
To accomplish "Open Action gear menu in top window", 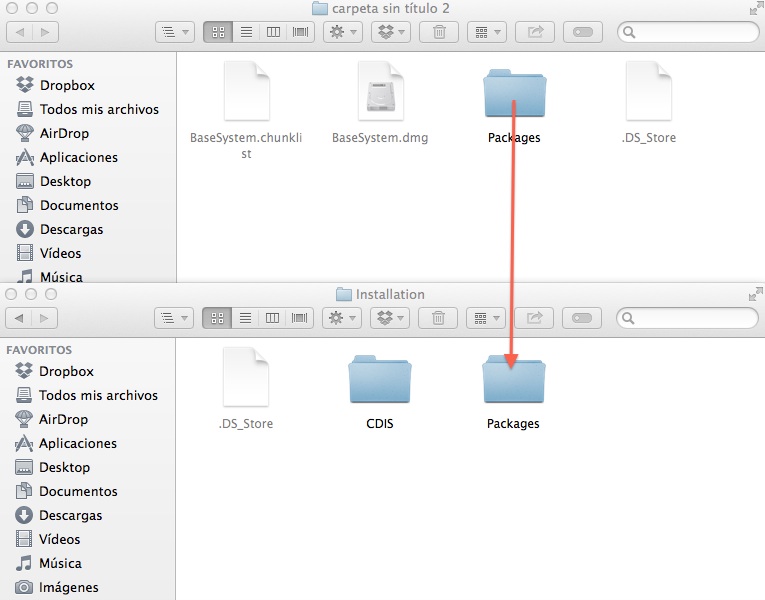I will pos(342,32).
